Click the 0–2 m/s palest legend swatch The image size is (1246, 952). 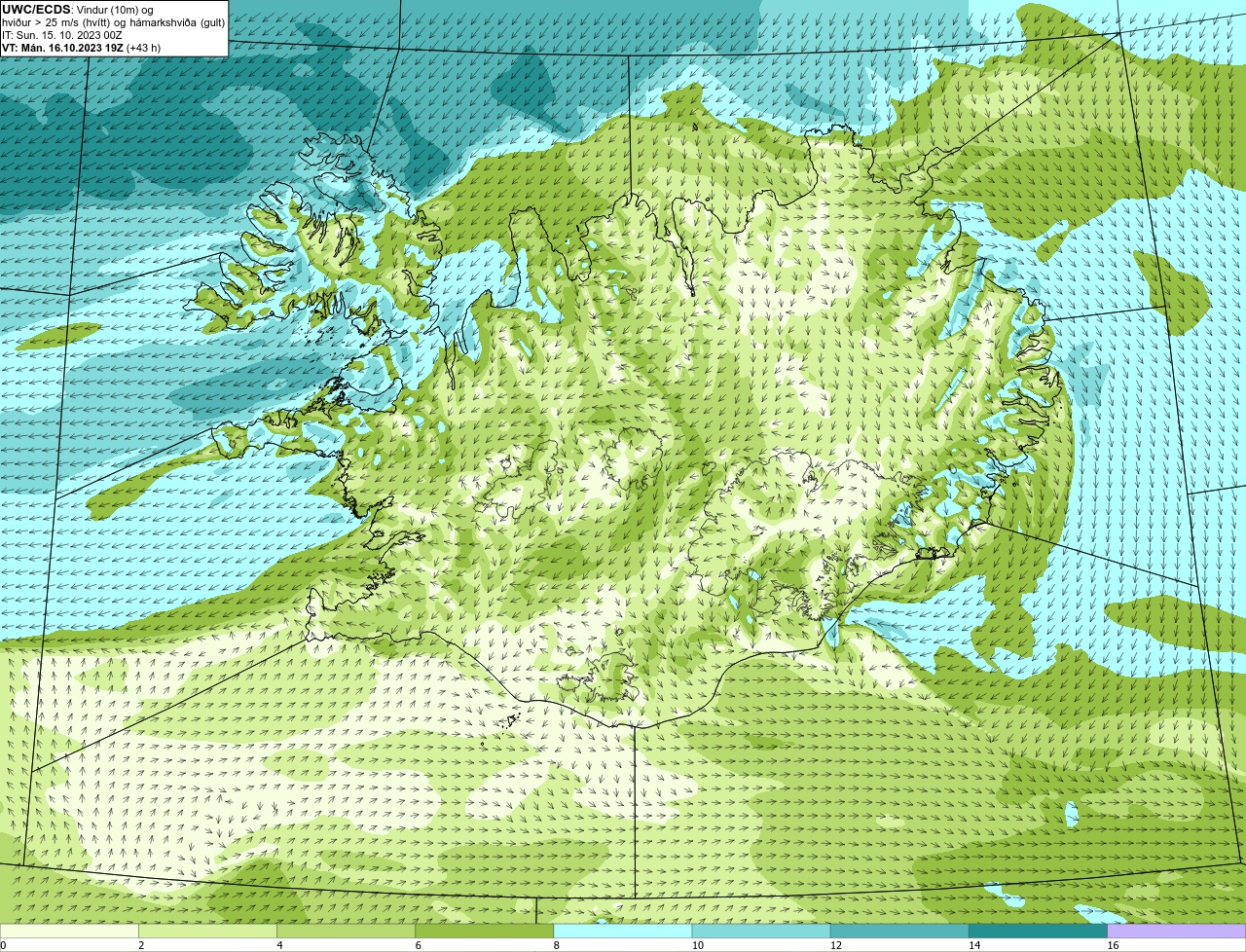[69, 932]
